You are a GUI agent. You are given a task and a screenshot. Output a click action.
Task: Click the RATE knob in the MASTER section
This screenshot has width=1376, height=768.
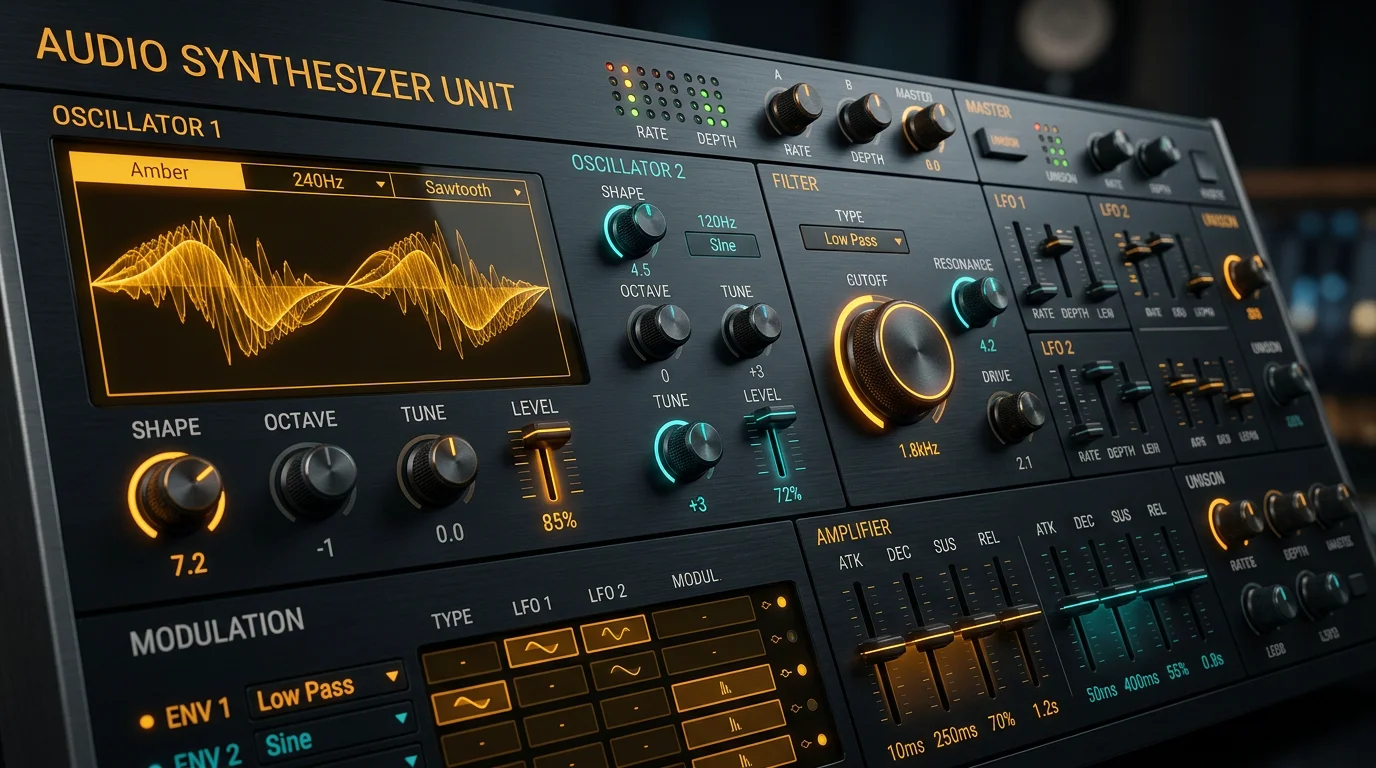pyautogui.click(x=1110, y=150)
